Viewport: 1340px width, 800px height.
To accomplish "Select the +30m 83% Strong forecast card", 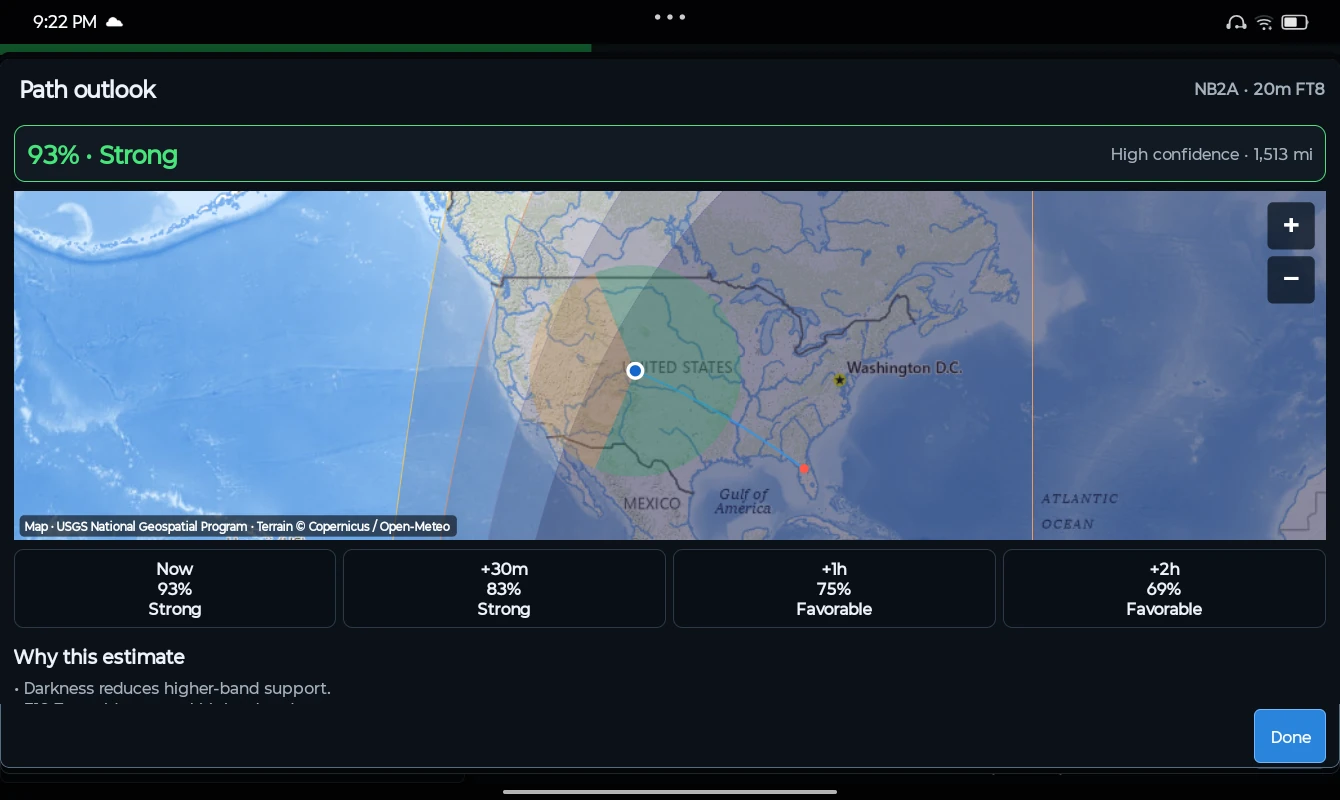I will coord(504,589).
